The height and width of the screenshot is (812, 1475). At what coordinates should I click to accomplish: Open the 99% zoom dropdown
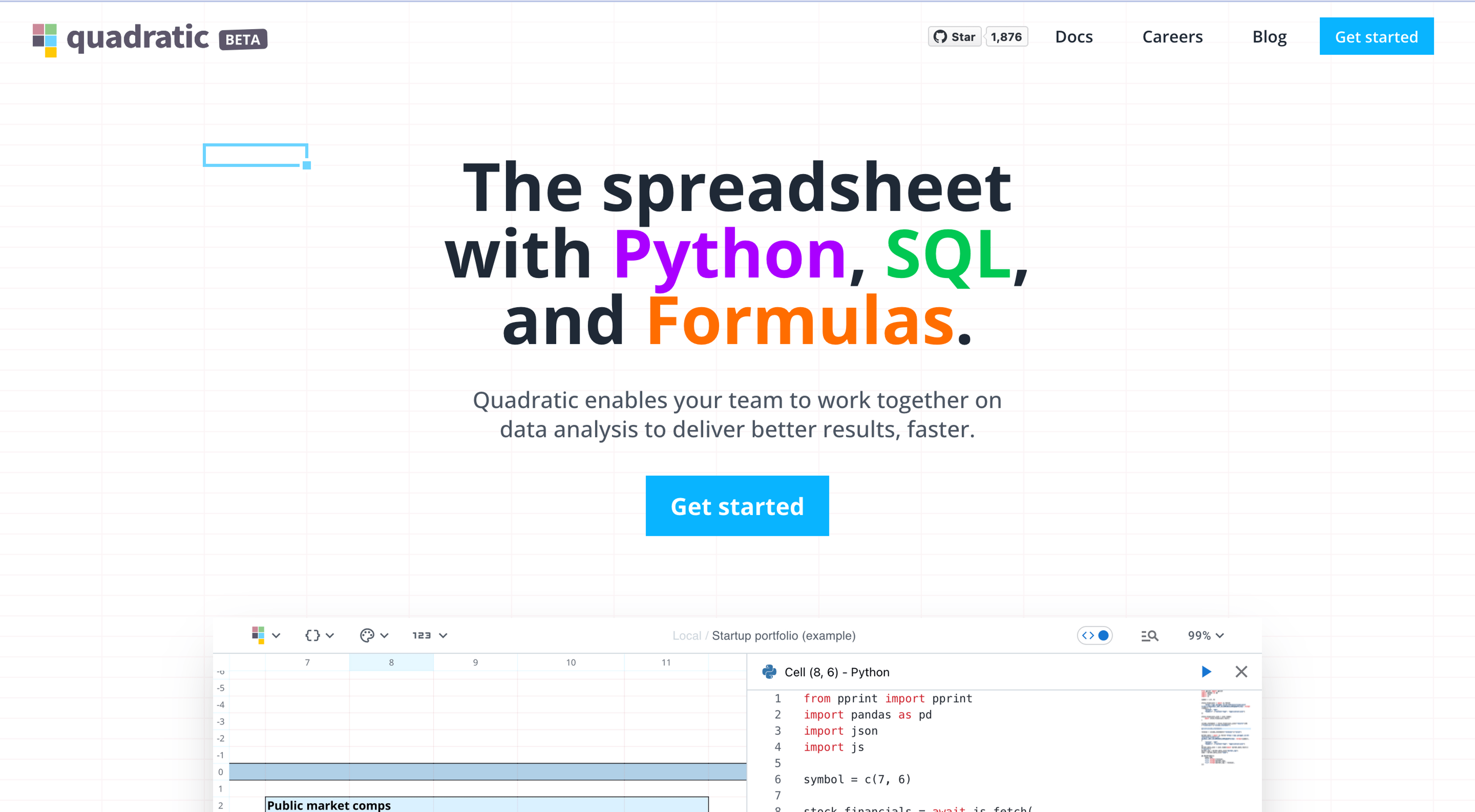1205,636
